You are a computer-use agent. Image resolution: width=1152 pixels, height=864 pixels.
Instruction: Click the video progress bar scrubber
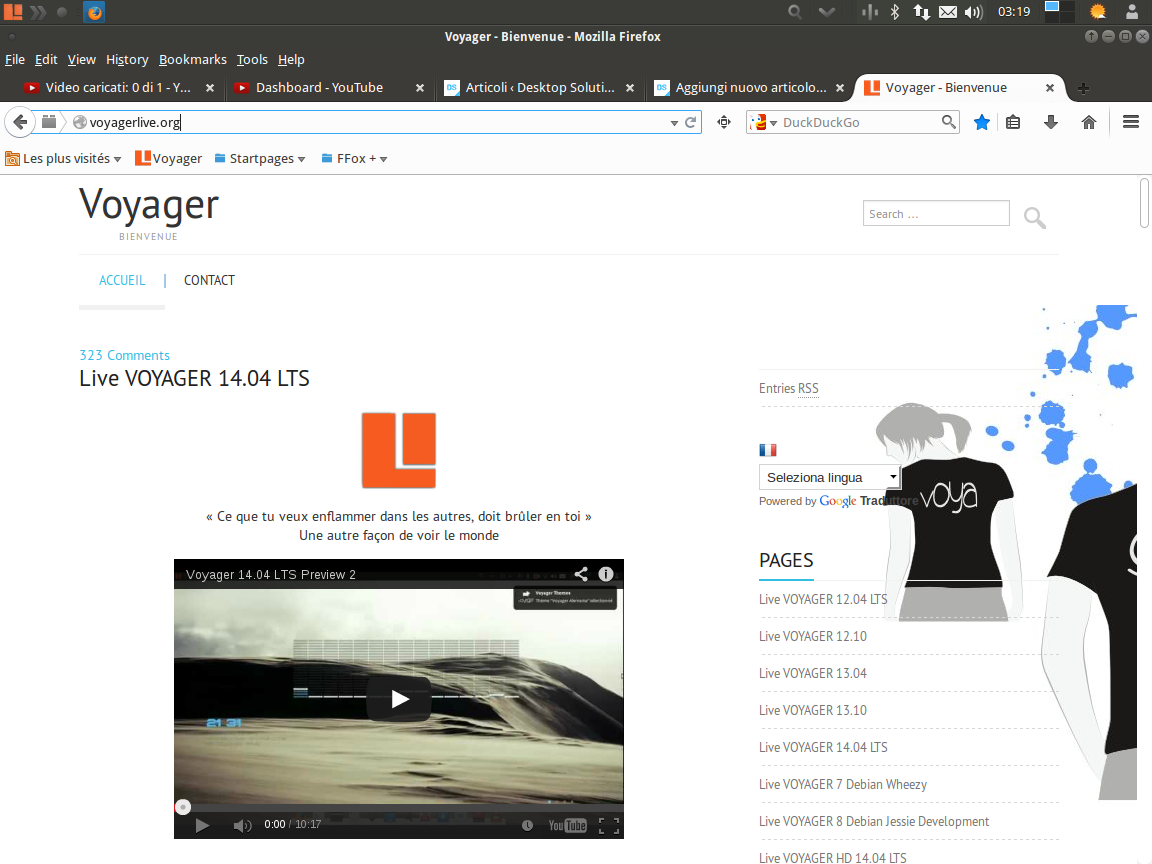pyautogui.click(x=182, y=807)
